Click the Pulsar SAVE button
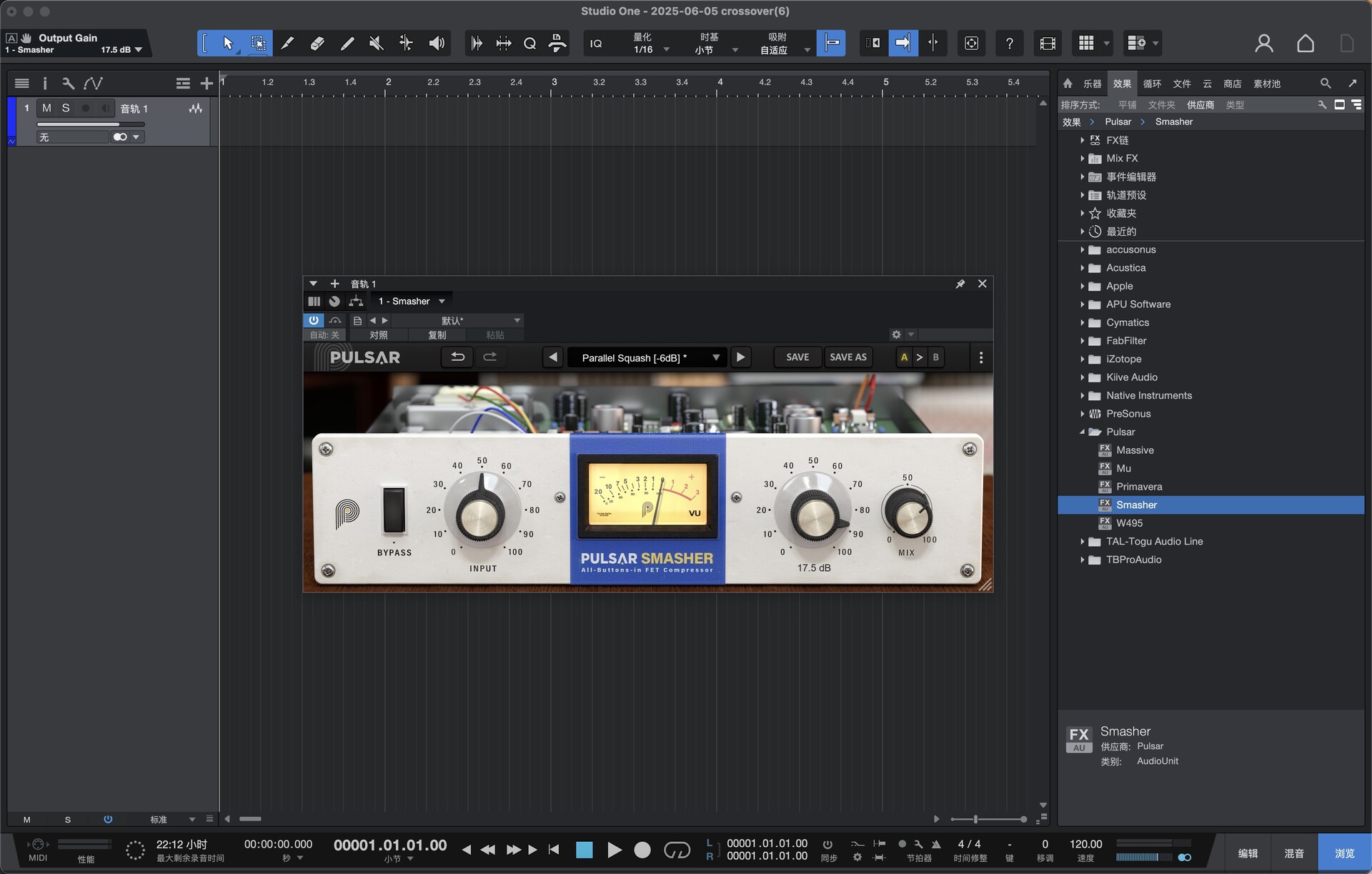This screenshot has width=1372, height=874. (x=797, y=357)
